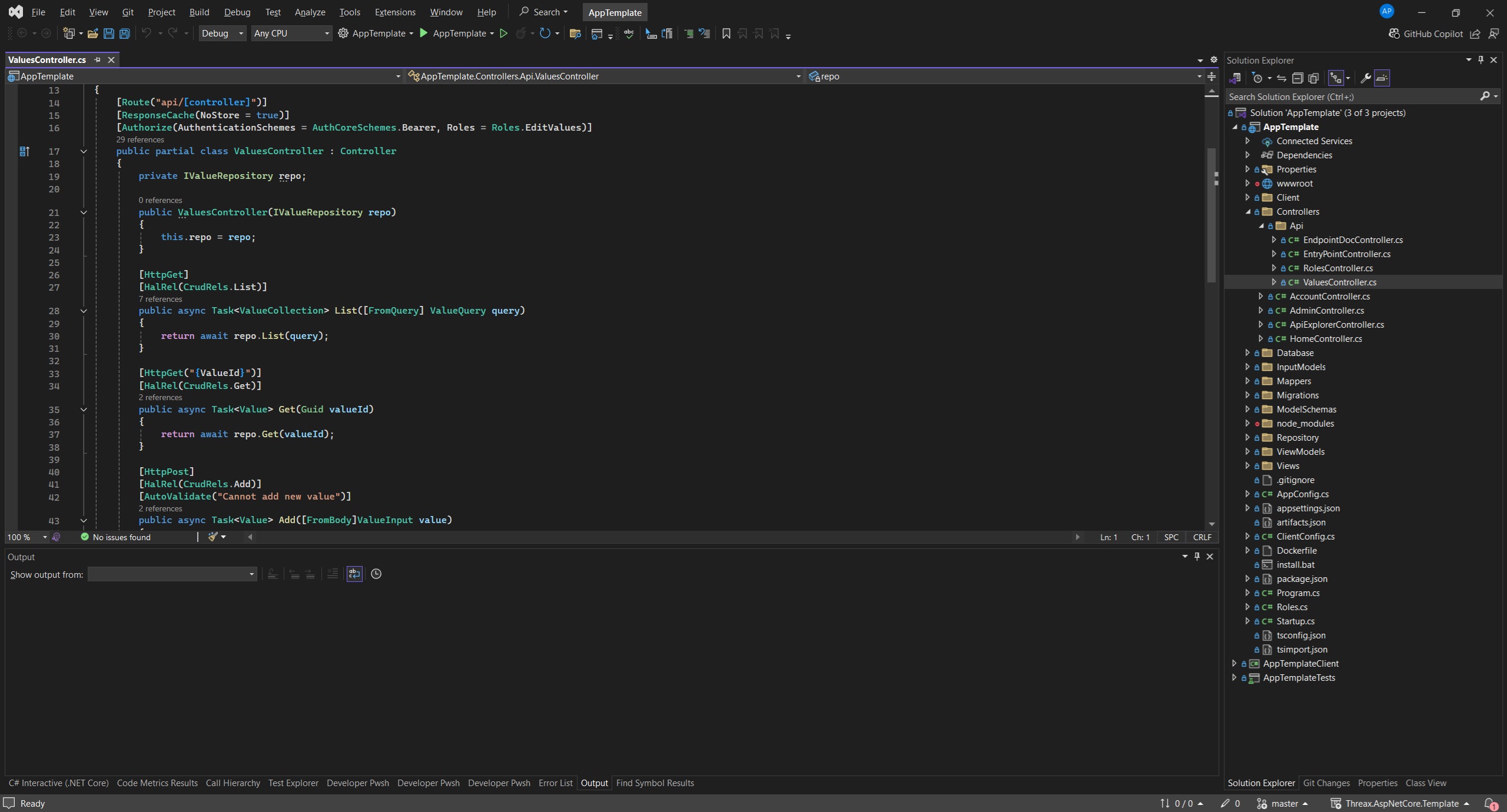Open the 100 % zoom dropdown
Screen dimensions: 1507x812
point(26,537)
